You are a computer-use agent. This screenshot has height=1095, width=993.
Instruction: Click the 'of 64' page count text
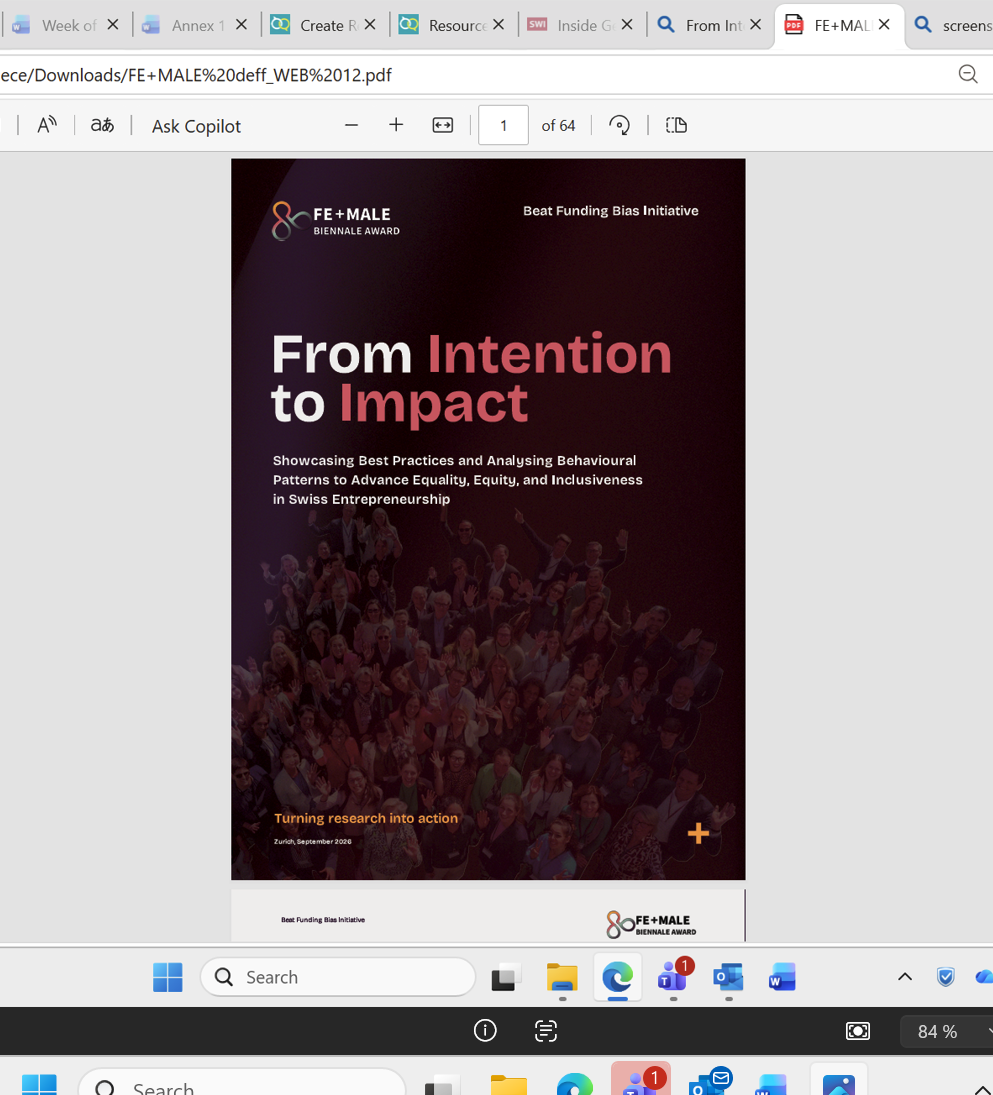558,126
